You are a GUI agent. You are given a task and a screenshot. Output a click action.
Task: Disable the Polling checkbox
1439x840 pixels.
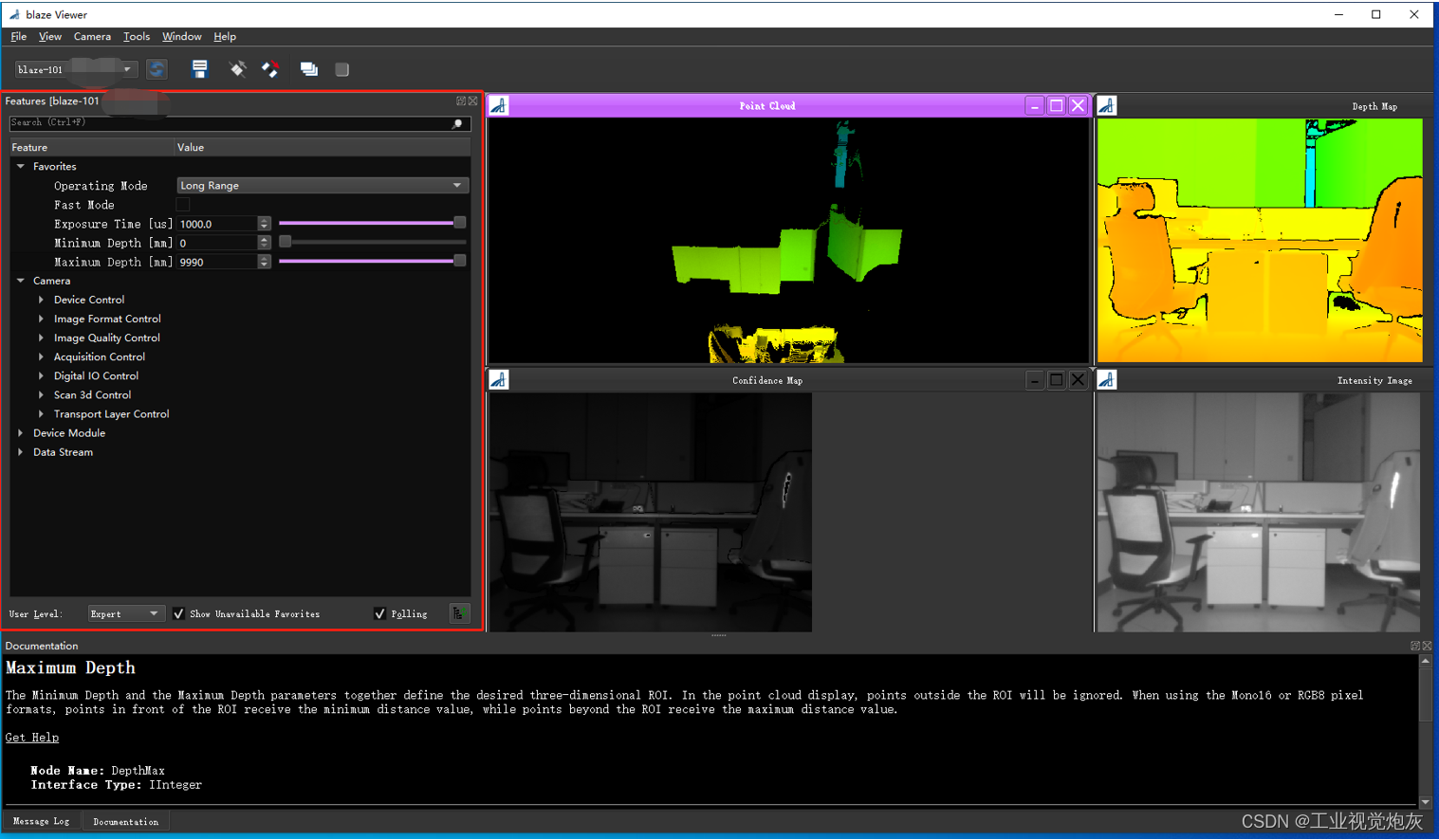point(380,613)
